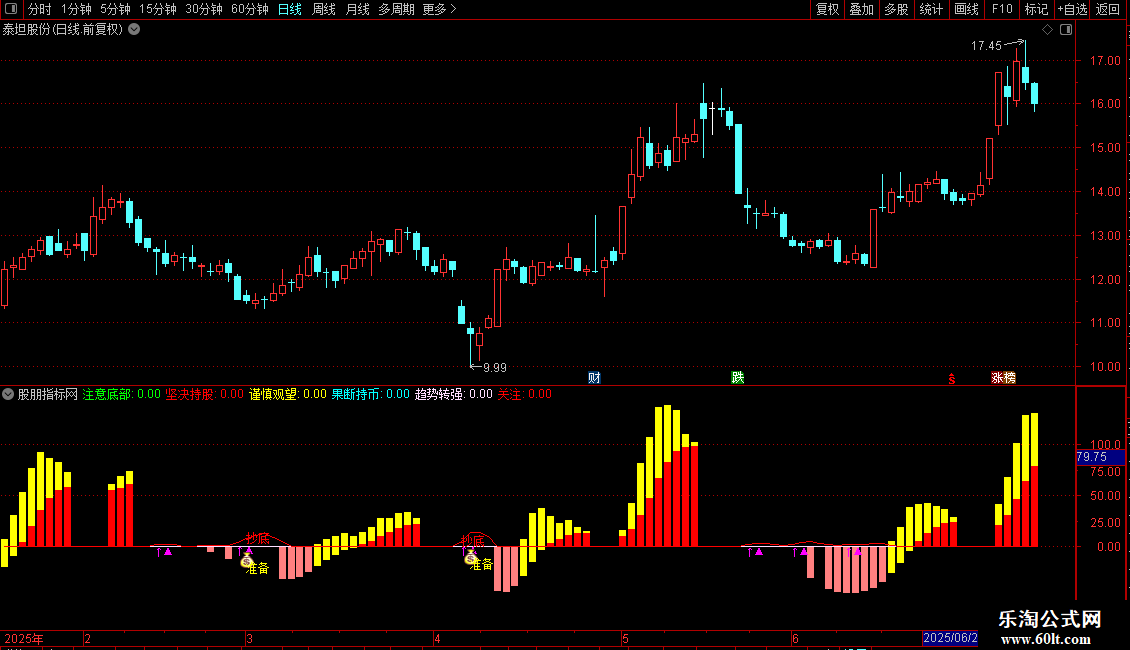1130x650 pixels.
Task: Toggle the right side panel icon
Action: pyautogui.click(x=1066, y=30)
